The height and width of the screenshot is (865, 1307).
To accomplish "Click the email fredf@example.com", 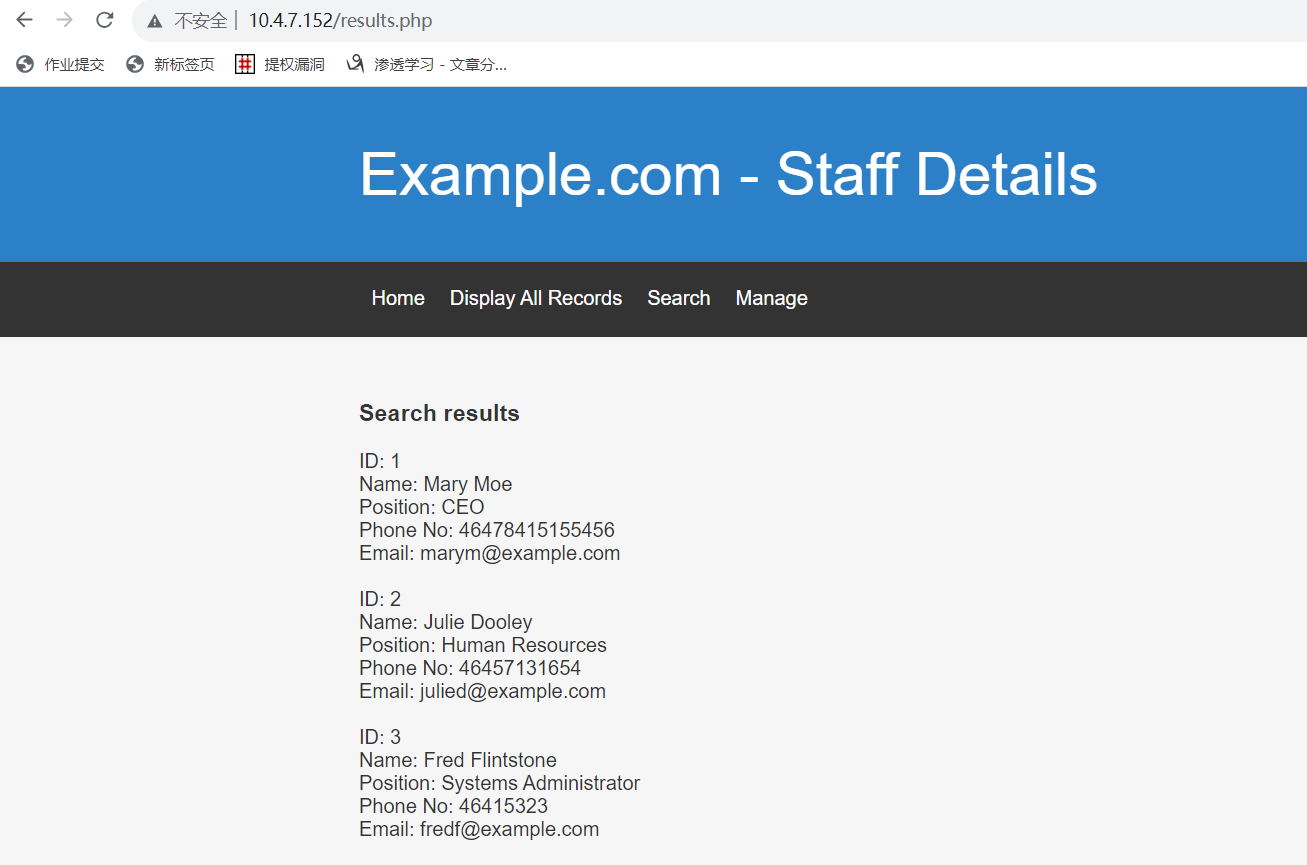I will [x=509, y=829].
